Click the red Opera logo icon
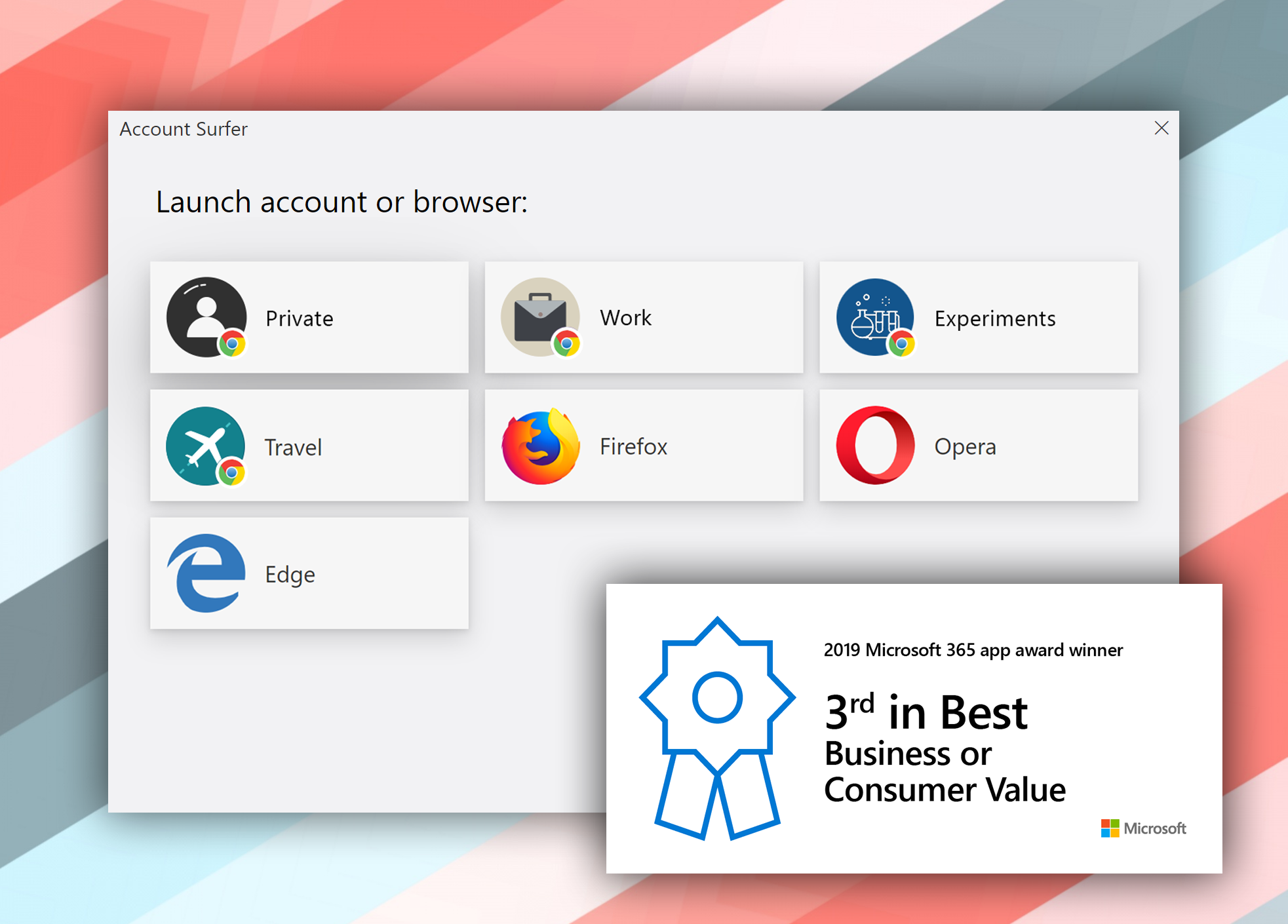Image resolution: width=1288 pixels, height=924 pixels. coord(875,446)
